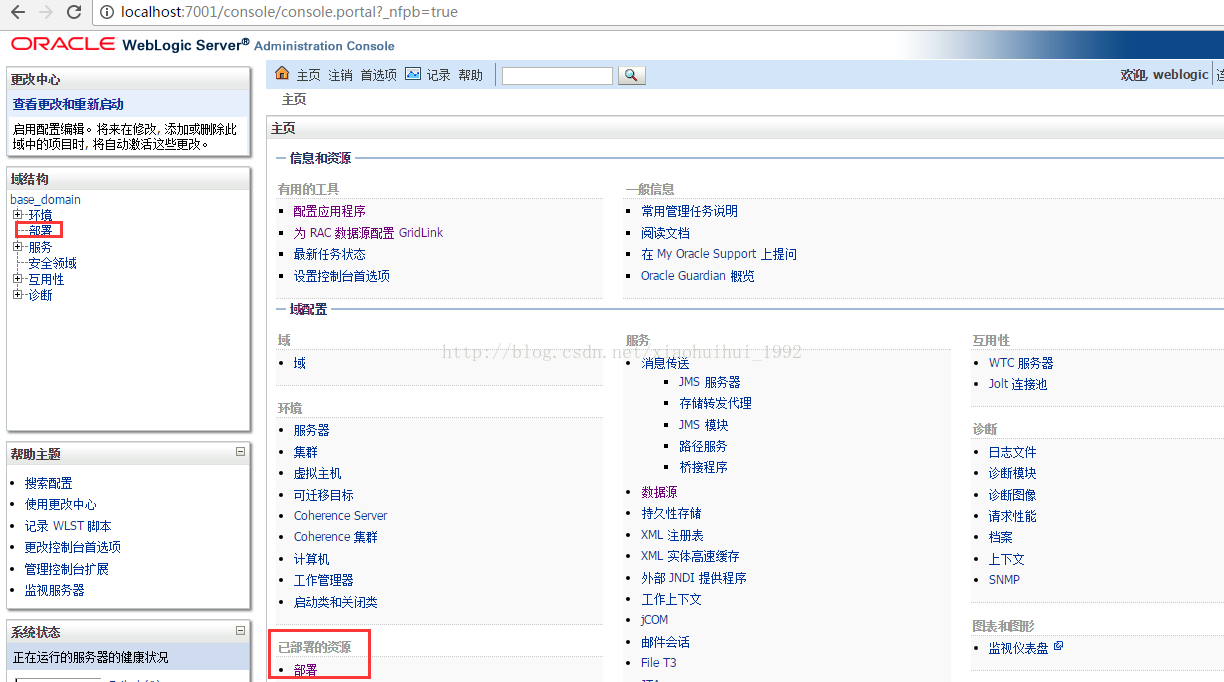Open 常用管理任务说明 link
Image resolution: width=1224 pixels, height=682 pixels.
click(x=689, y=211)
